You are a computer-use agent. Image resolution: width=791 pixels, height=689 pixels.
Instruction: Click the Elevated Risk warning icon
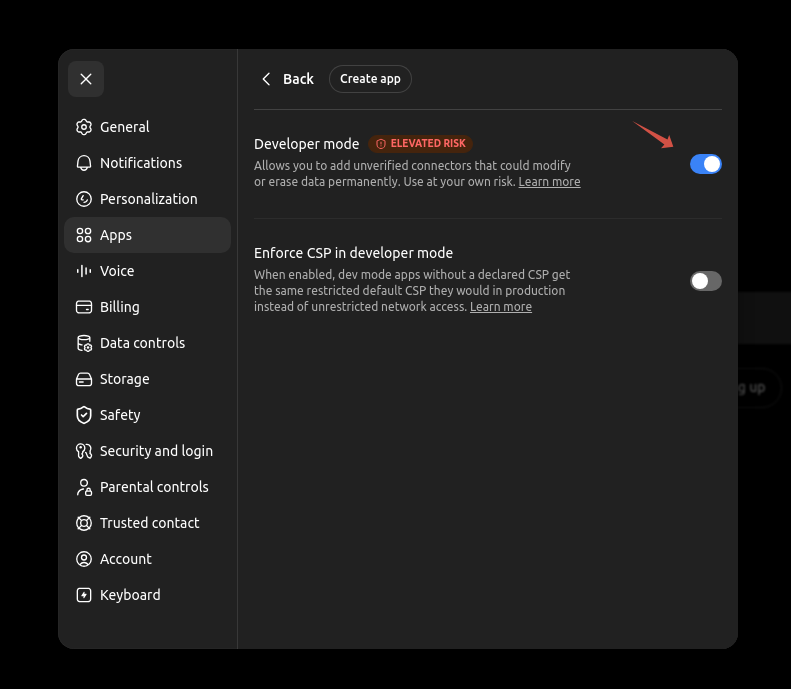pos(381,144)
